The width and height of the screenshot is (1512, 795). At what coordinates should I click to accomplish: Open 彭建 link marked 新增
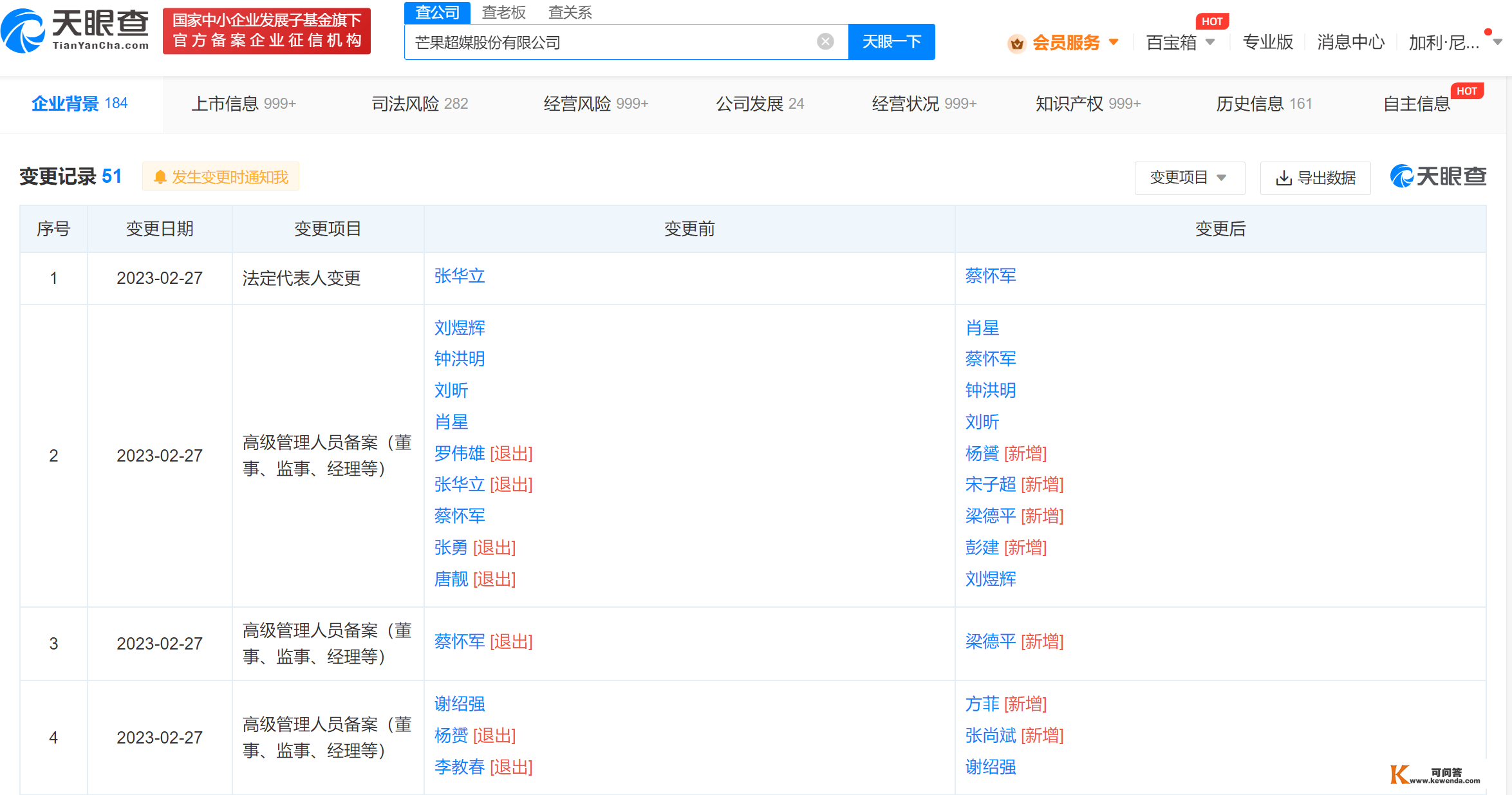point(982,547)
